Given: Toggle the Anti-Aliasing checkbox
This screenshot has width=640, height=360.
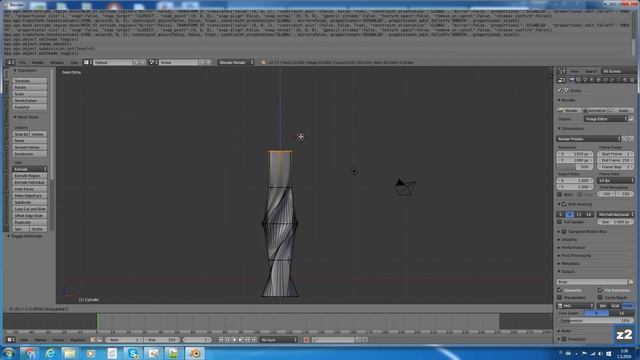Looking at the screenshot, I should coord(564,204).
